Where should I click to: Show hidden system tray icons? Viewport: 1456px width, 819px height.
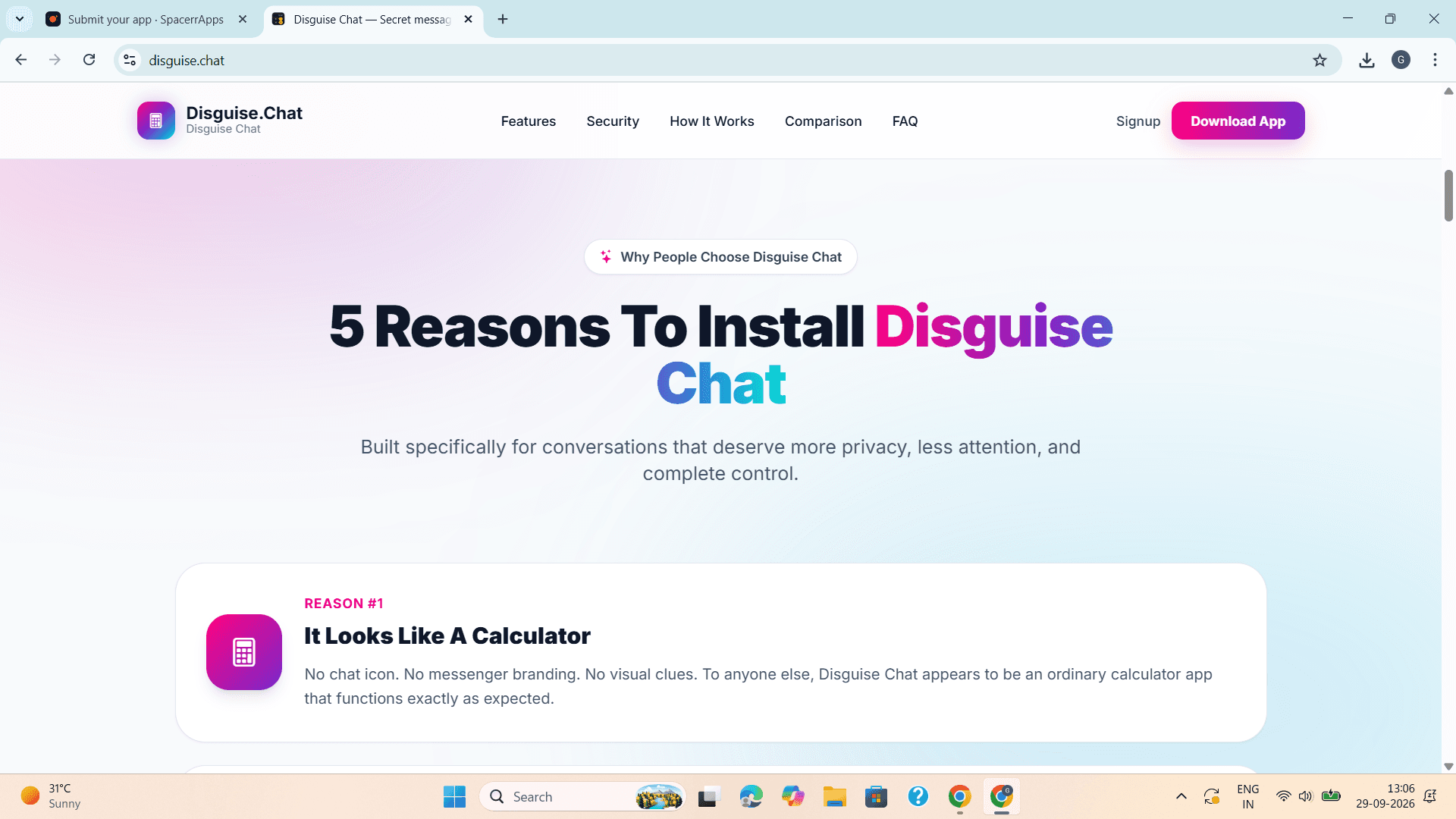[x=1181, y=796]
